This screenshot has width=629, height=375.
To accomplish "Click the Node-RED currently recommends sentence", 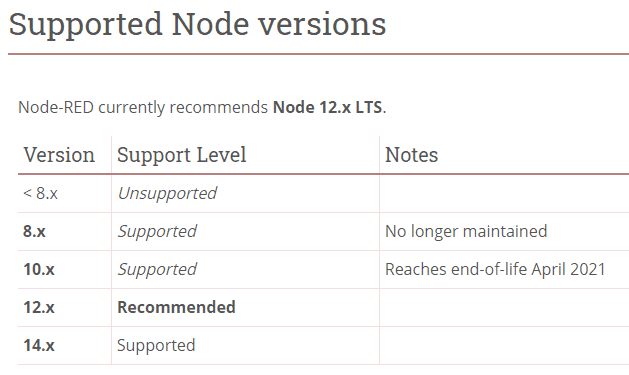I will (x=202, y=108).
